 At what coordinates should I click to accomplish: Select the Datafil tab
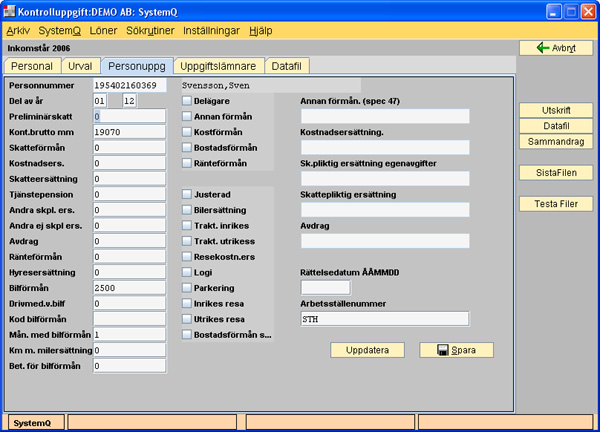tap(291, 66)
